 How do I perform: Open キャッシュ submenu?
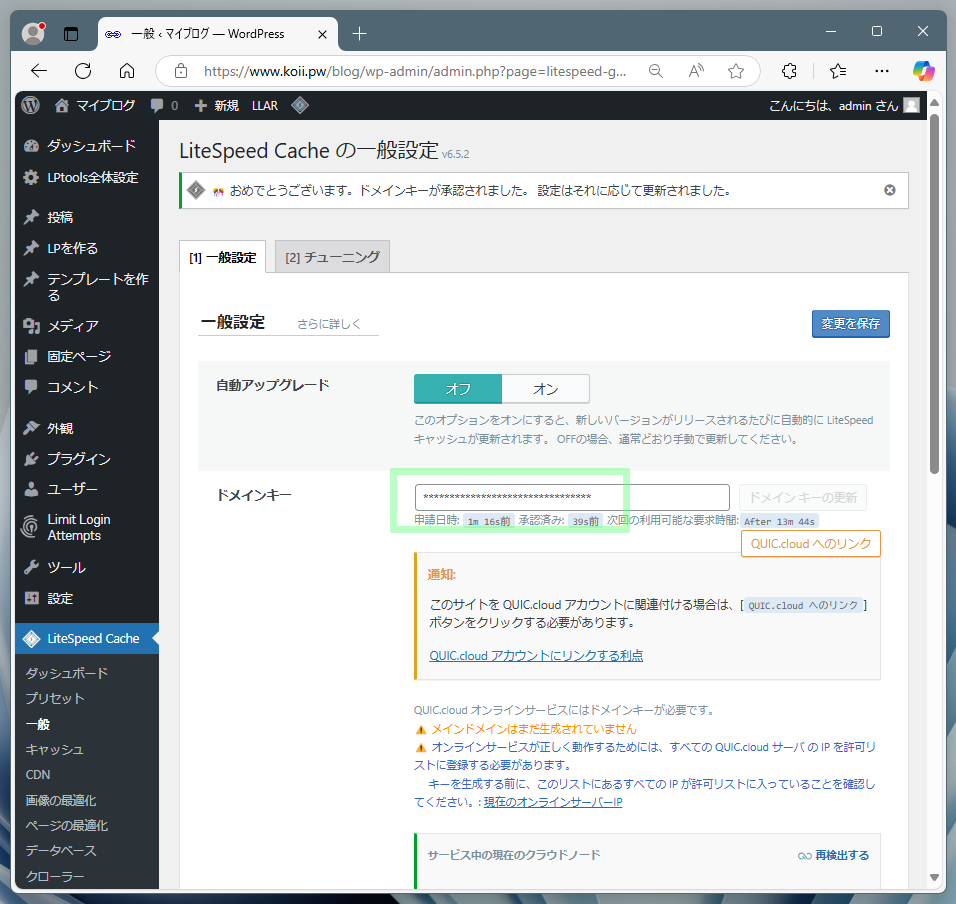[x=54, y=749]
